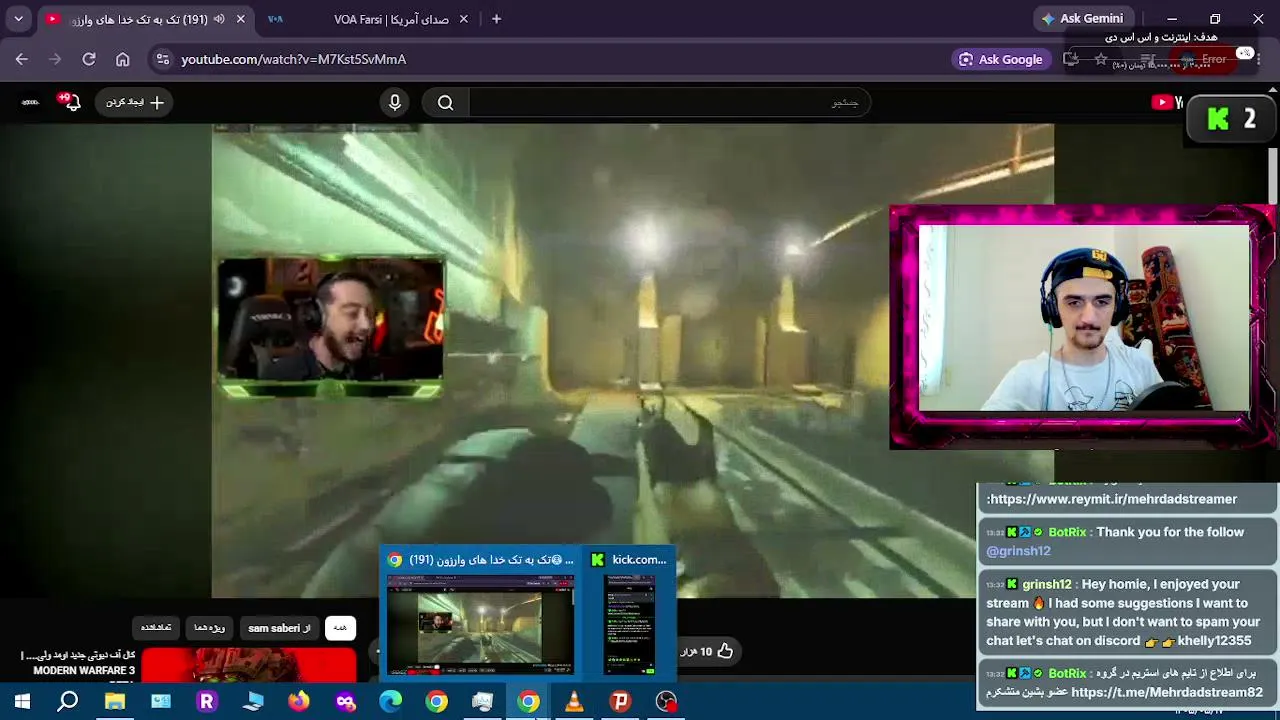Image resolution: width=1280 pixels, height=720 pixels.
Task: Launch Firefox from the taskbar
Action: click(x=299, y=702)
